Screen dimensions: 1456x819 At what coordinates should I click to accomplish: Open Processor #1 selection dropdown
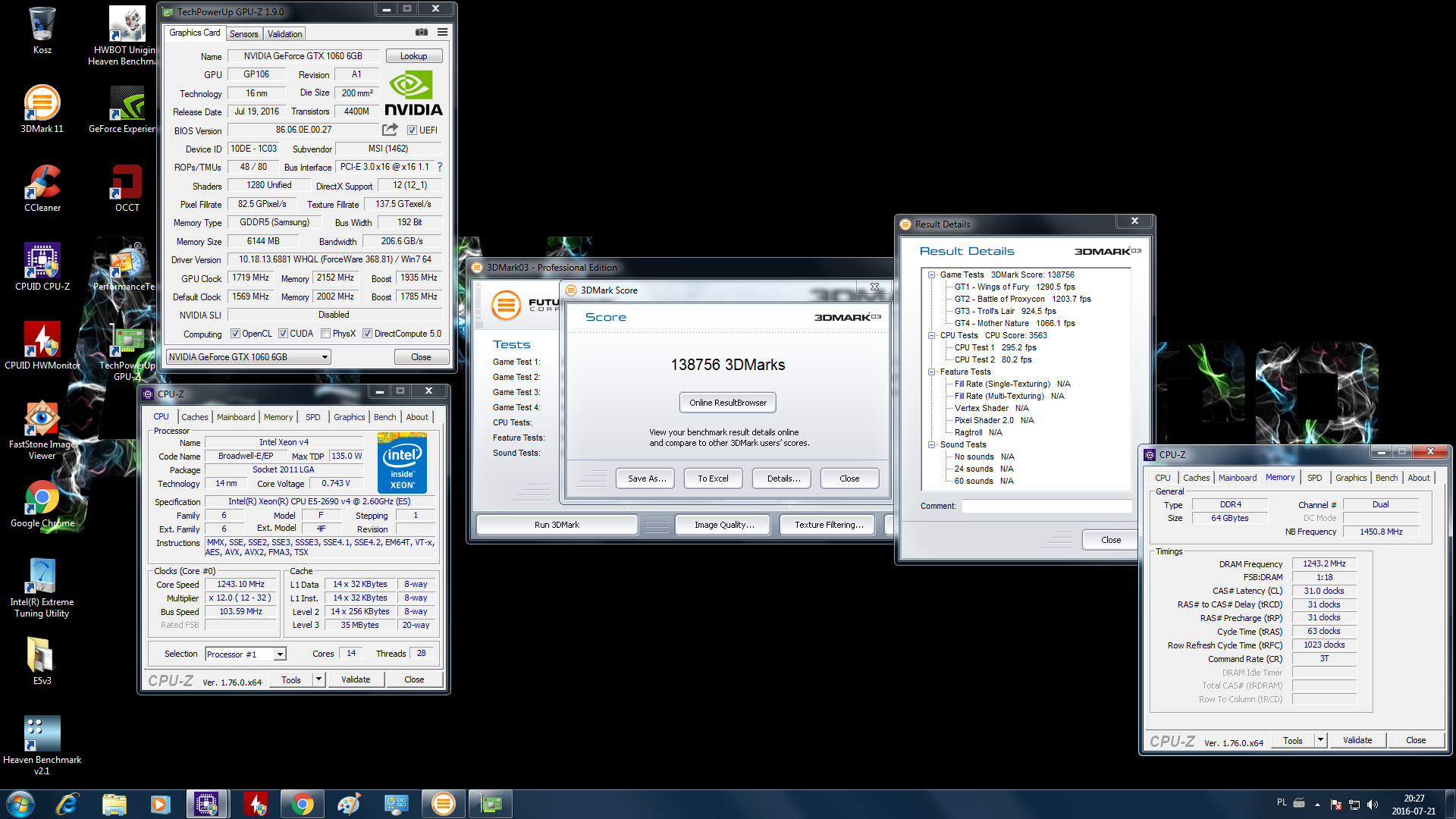246,654
